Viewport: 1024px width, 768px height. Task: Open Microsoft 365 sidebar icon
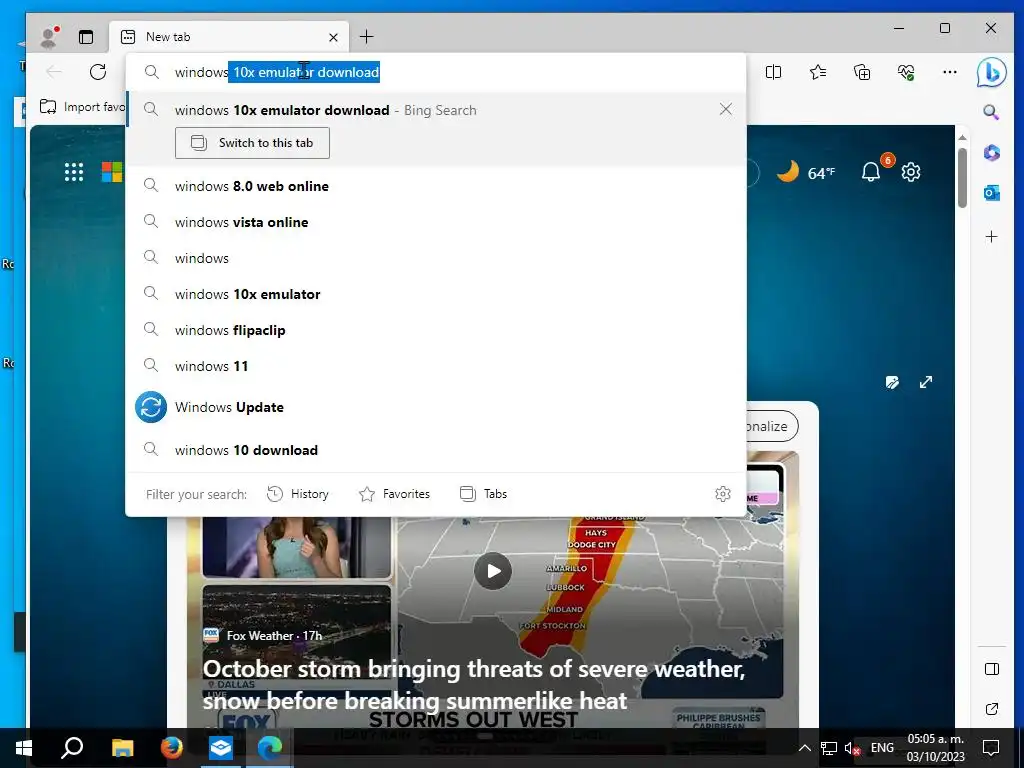991,153
